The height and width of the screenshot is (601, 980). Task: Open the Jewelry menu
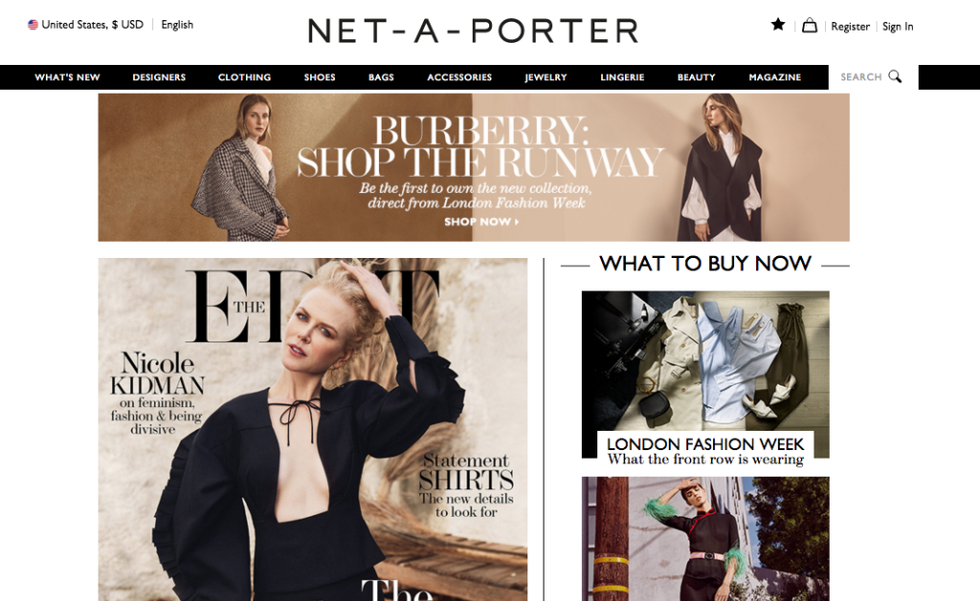tap(546, 77)
